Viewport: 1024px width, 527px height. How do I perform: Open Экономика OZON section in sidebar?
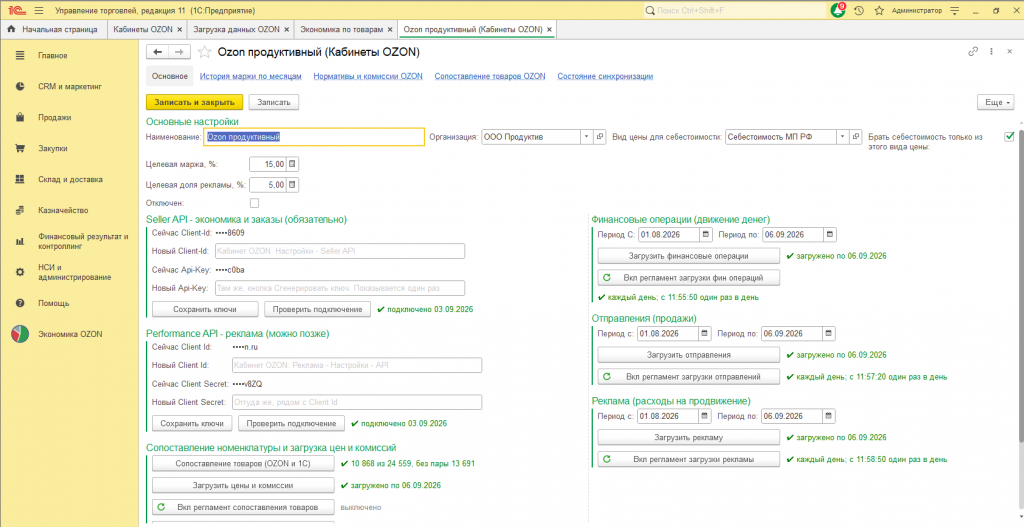[x=69, y=334]
